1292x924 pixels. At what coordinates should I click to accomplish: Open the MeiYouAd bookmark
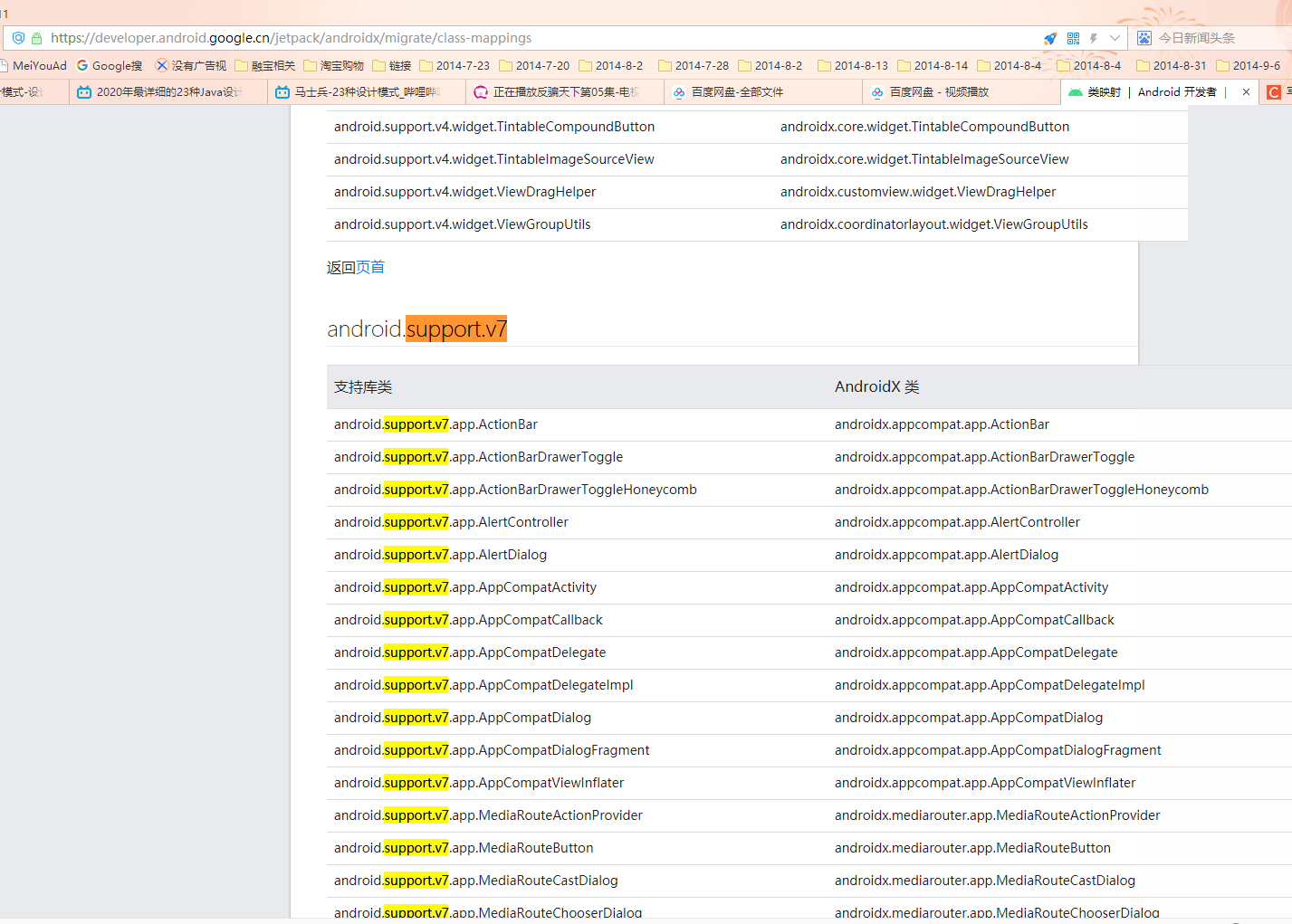(34, 65)
